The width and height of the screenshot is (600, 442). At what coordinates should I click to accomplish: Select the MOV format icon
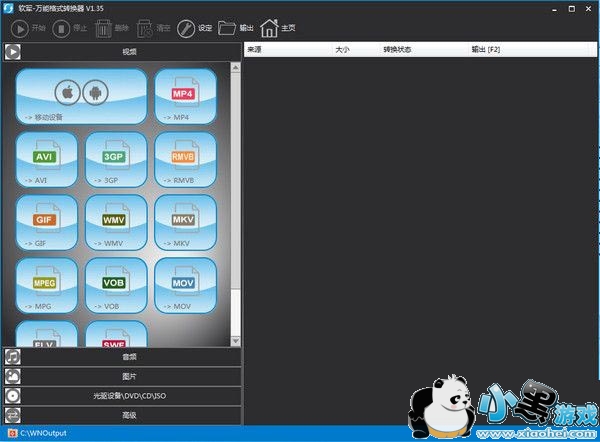coord(185,286)
